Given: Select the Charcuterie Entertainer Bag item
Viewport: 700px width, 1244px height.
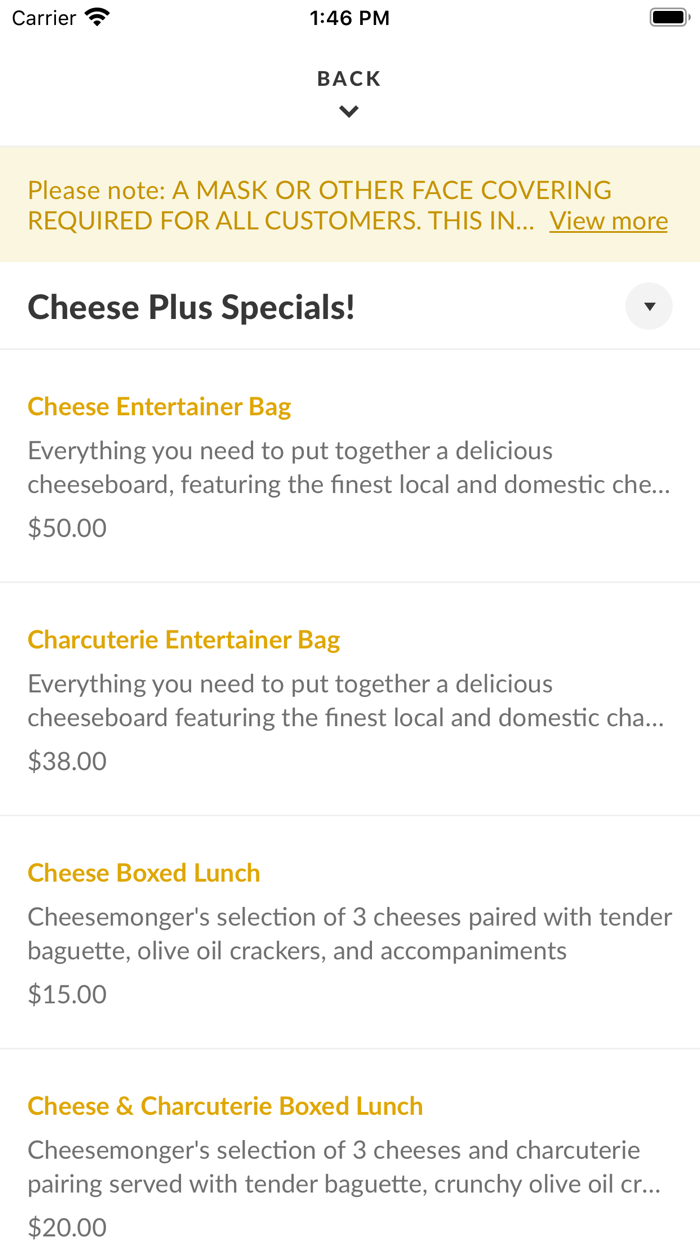Looking at the screenshot, I should click(x=184, y=639).
